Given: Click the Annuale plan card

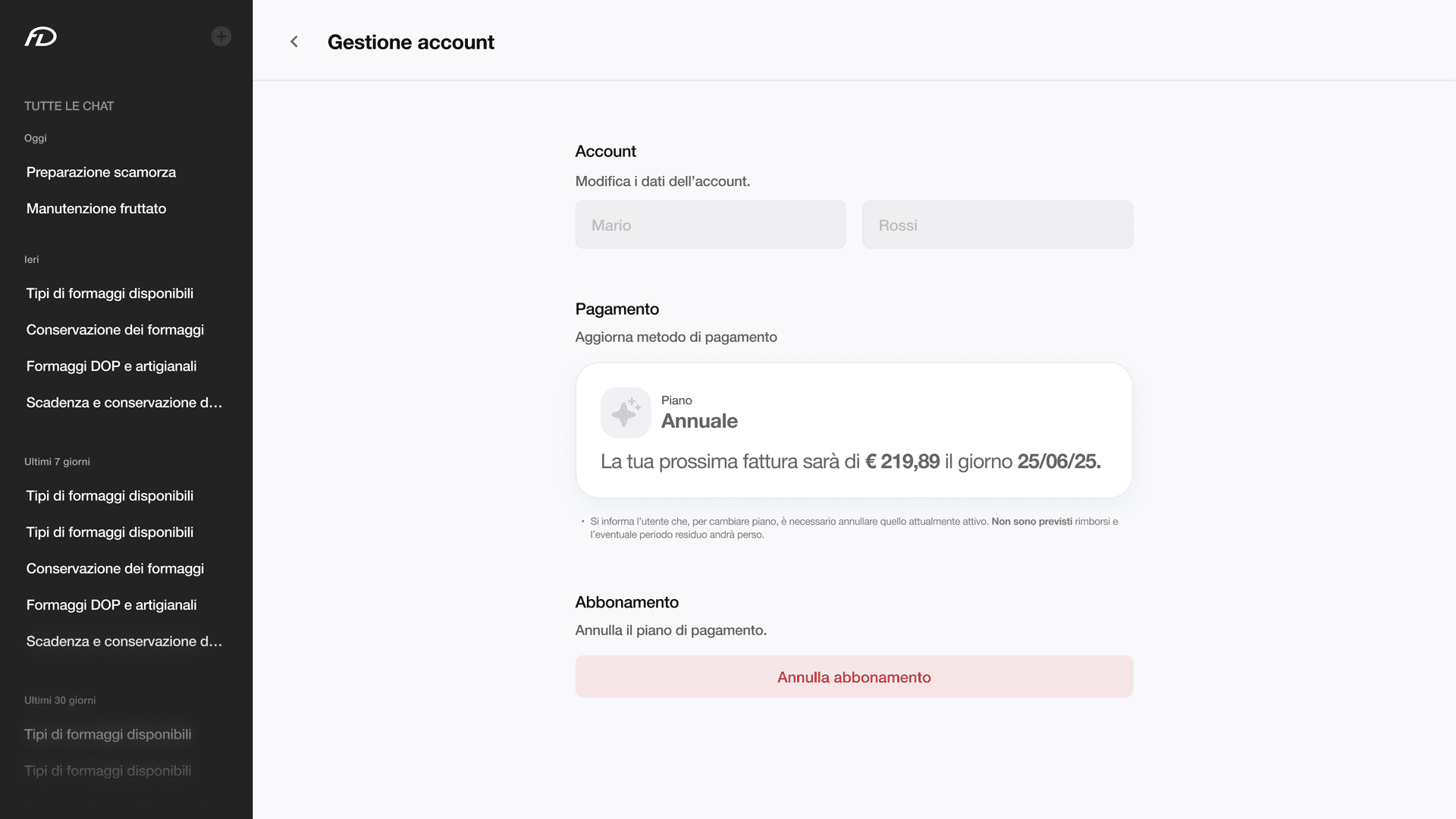Looking at the screenshot, I should pos(854,430).
